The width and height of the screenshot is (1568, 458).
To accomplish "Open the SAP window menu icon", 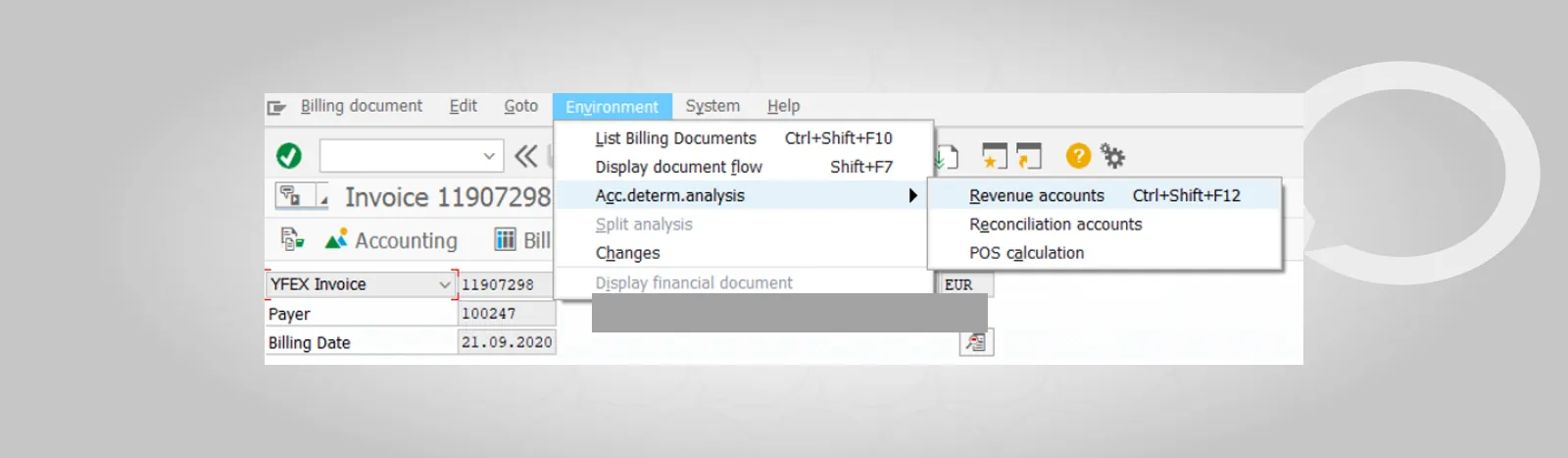I will click(x=276, y=107).
